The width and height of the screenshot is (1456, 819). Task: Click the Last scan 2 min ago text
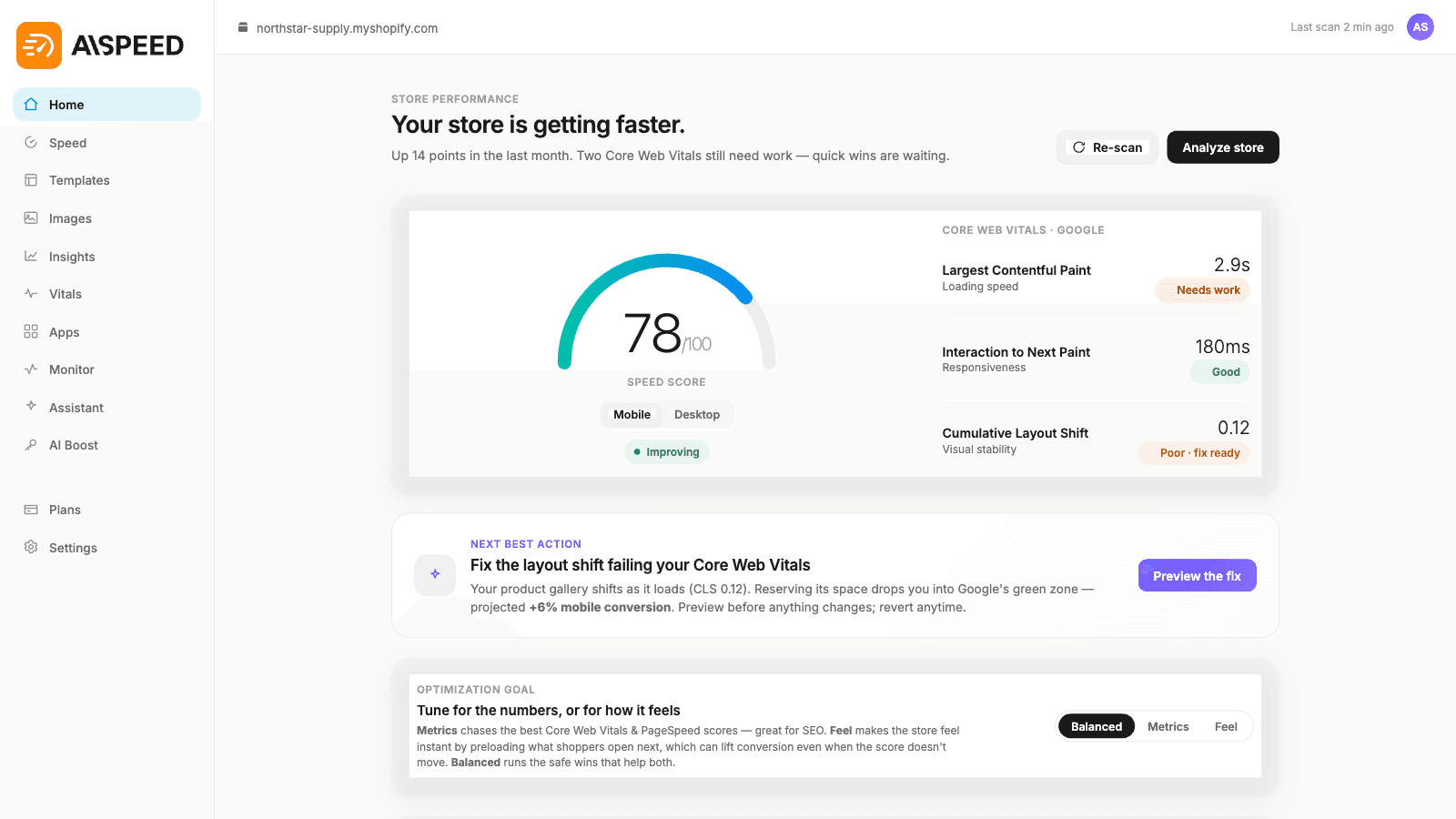(1341, 27)
